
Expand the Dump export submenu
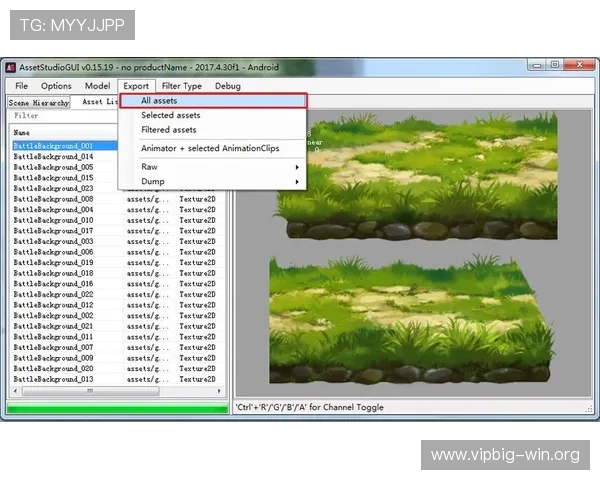point(213,181)
